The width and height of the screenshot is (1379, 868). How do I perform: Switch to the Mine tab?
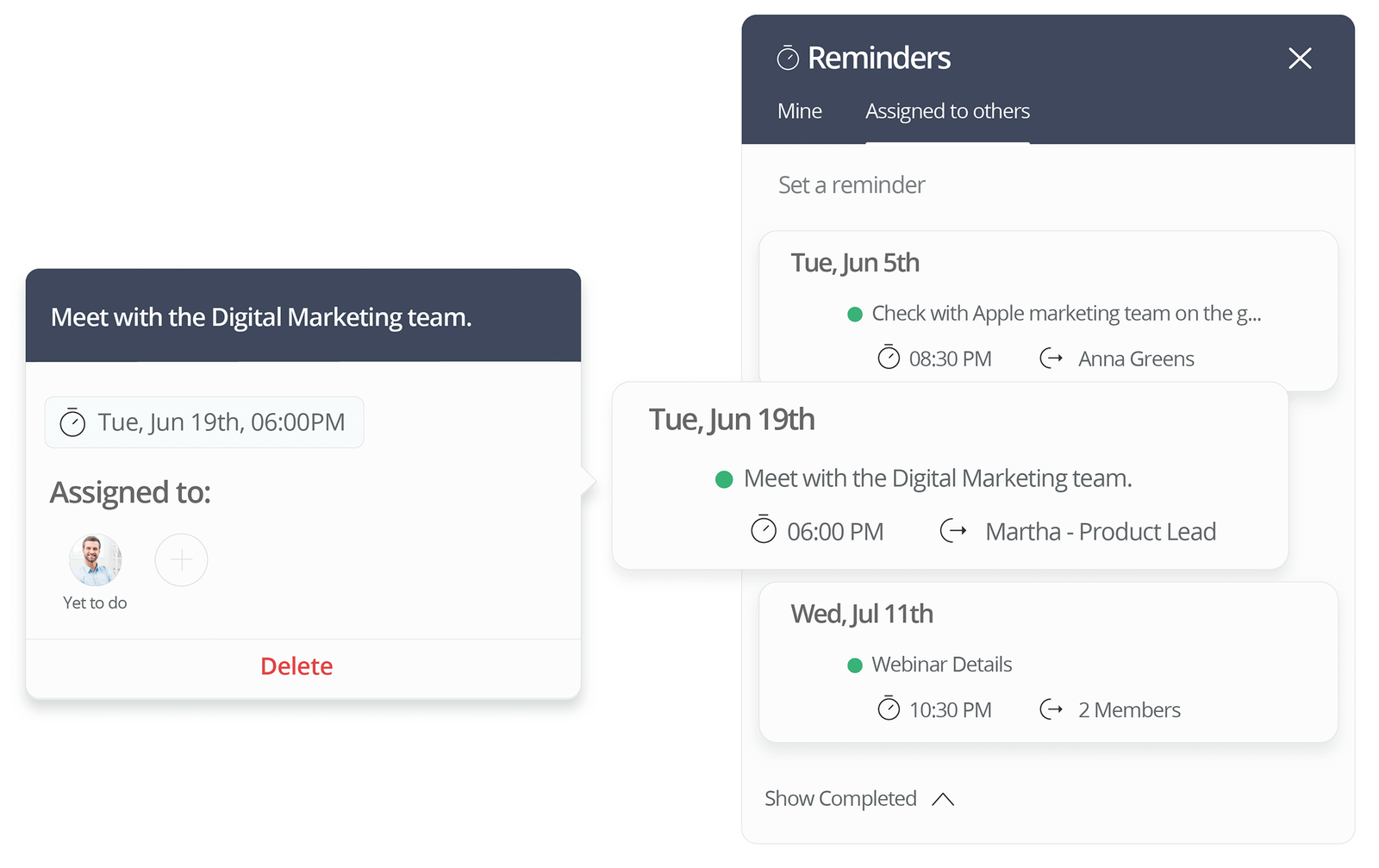[x=799, y=112]
